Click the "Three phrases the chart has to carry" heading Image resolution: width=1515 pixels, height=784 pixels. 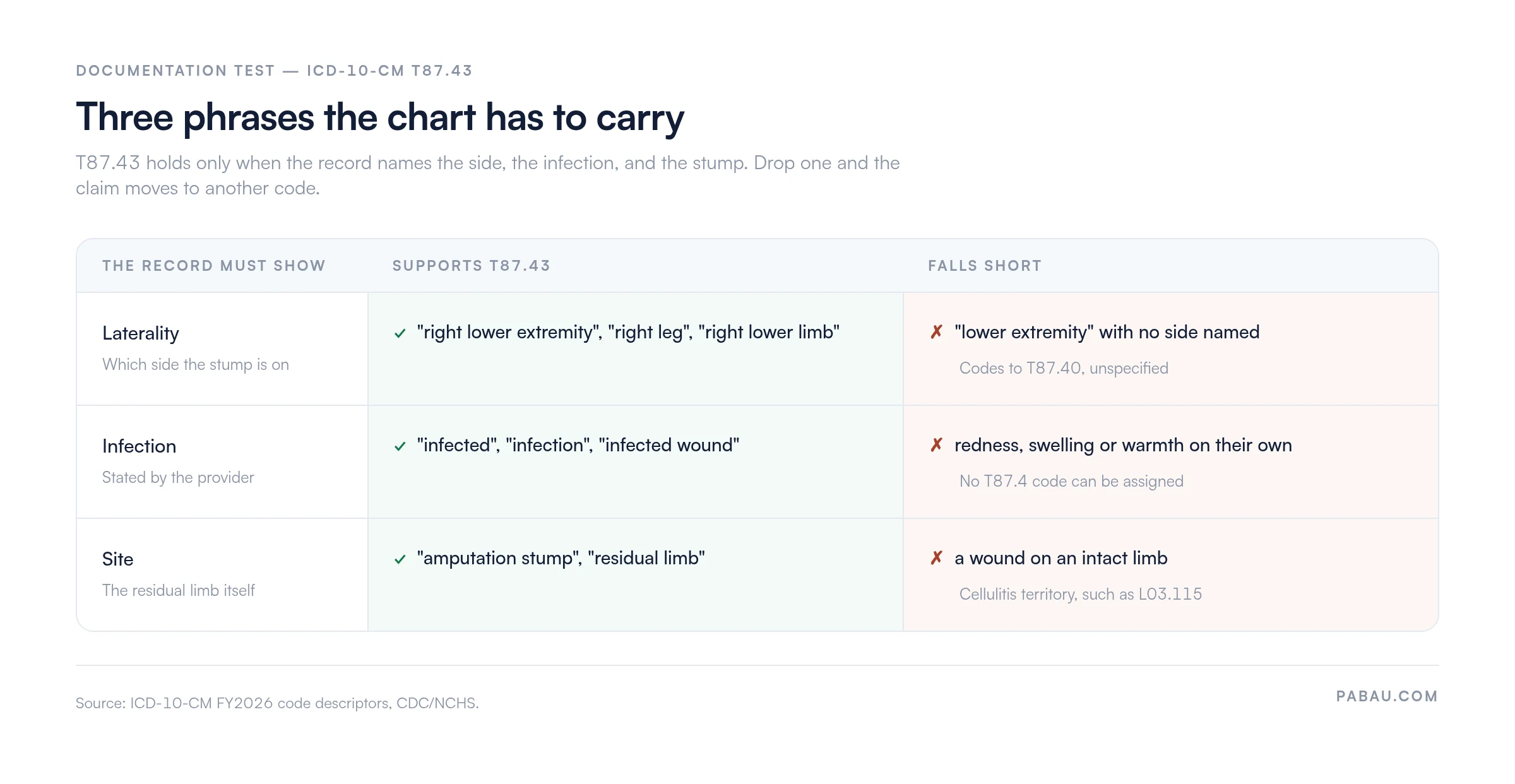coord(380,118)
